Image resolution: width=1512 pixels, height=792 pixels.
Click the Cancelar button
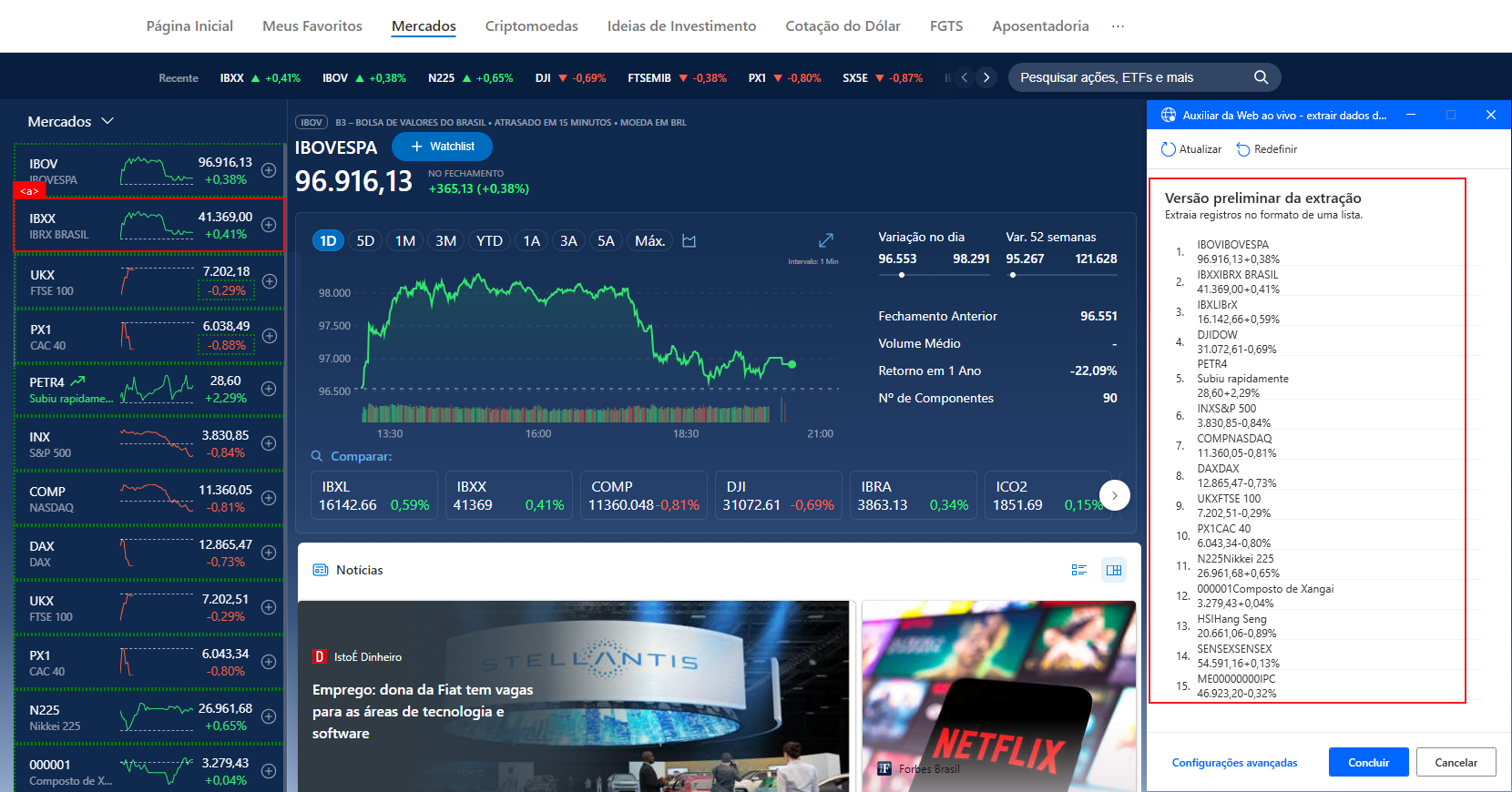pos(1456,762)
